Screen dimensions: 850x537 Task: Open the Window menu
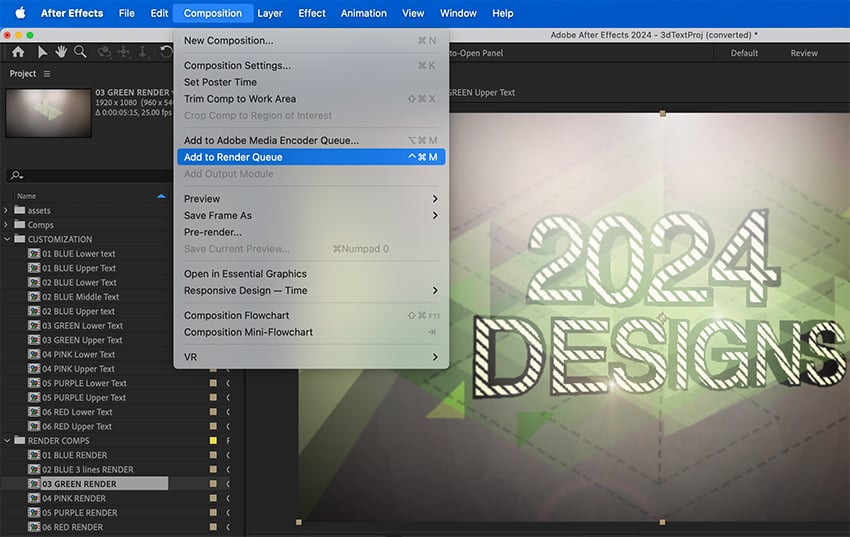tap(458, 13)
